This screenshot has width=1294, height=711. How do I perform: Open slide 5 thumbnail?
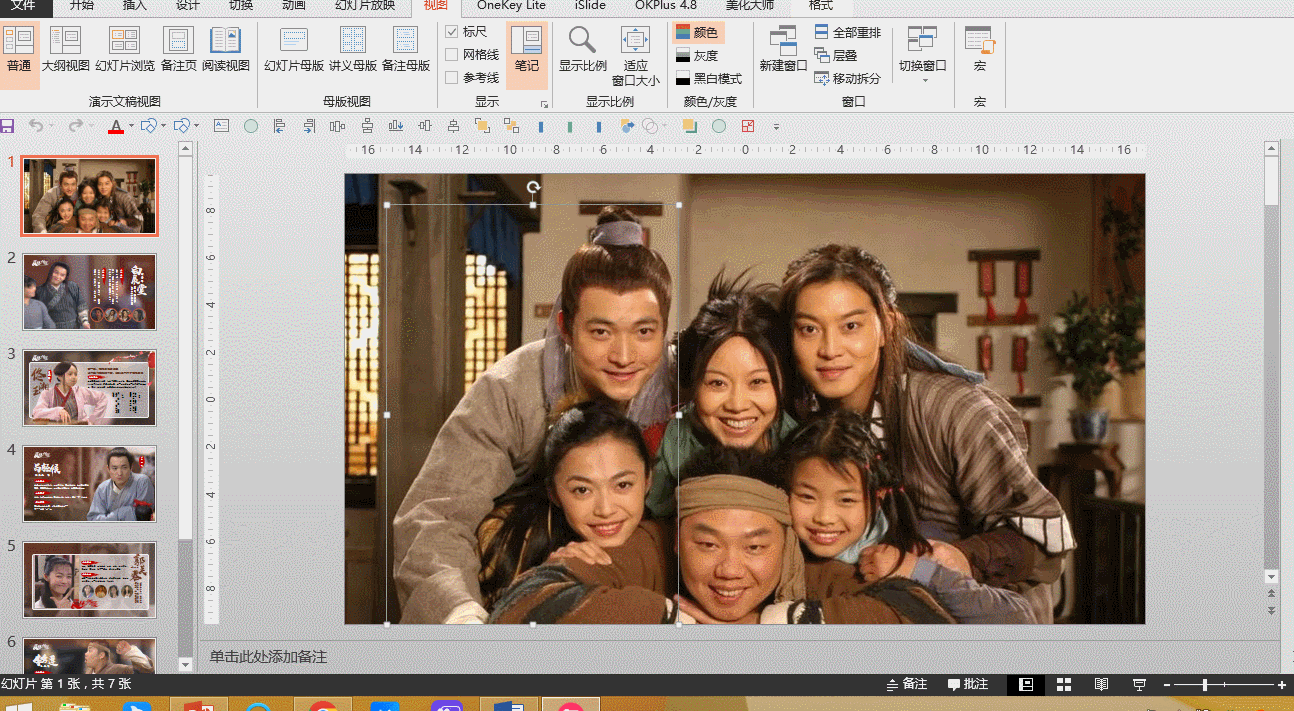(90, 580)
